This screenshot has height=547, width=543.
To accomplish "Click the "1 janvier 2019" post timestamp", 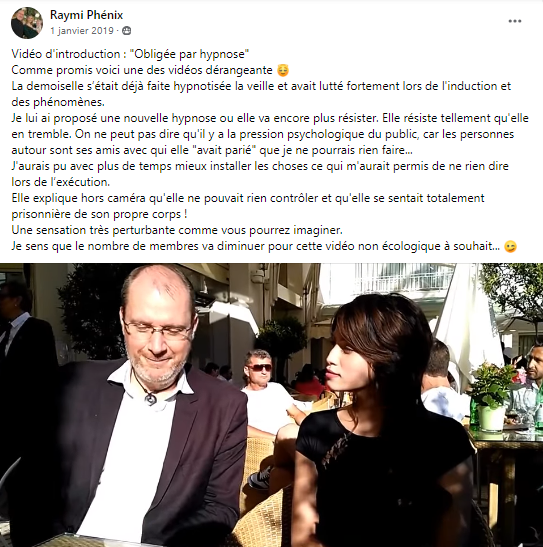I will pos(82,31).
